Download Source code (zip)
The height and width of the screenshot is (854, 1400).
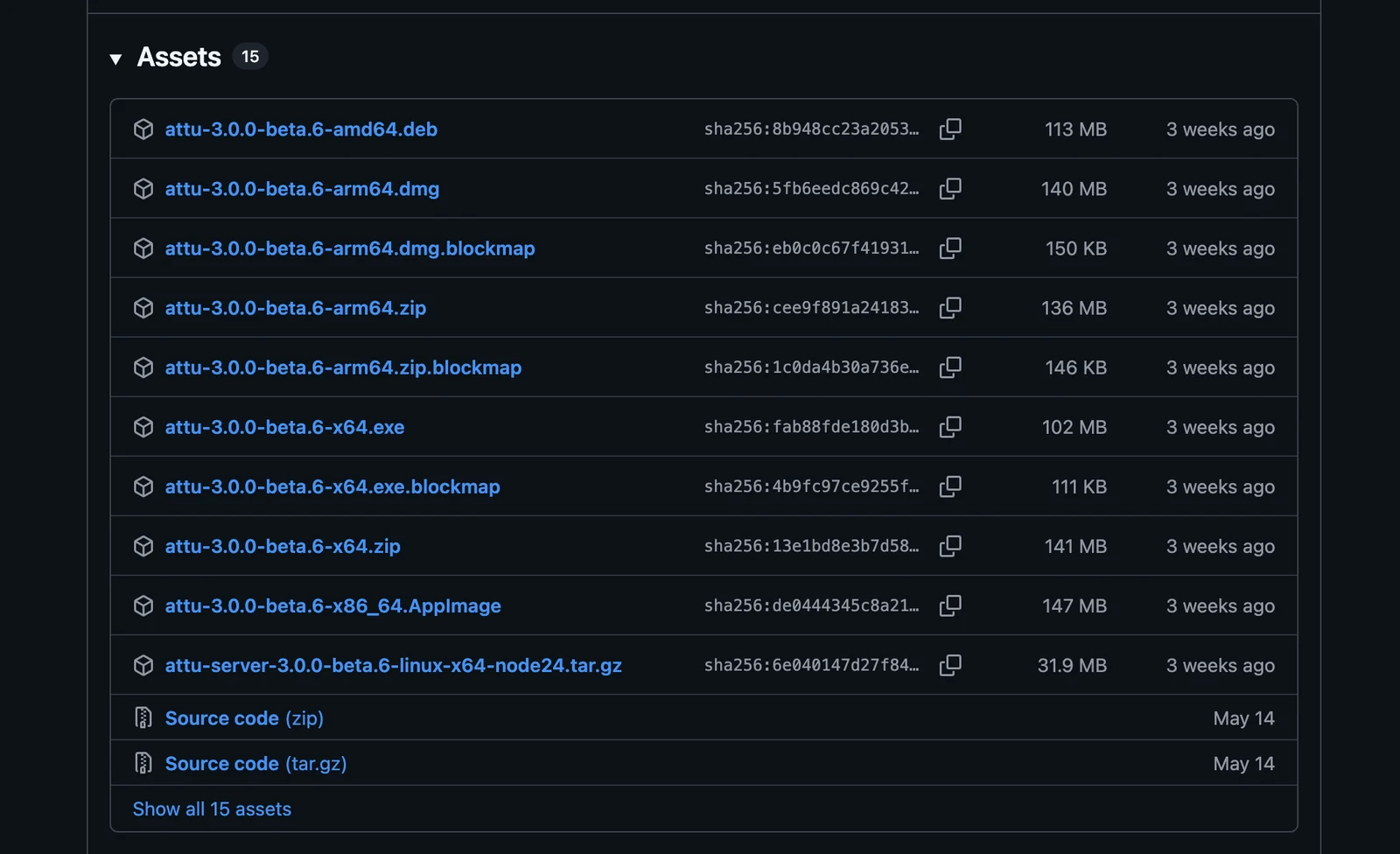click(244, 718)
